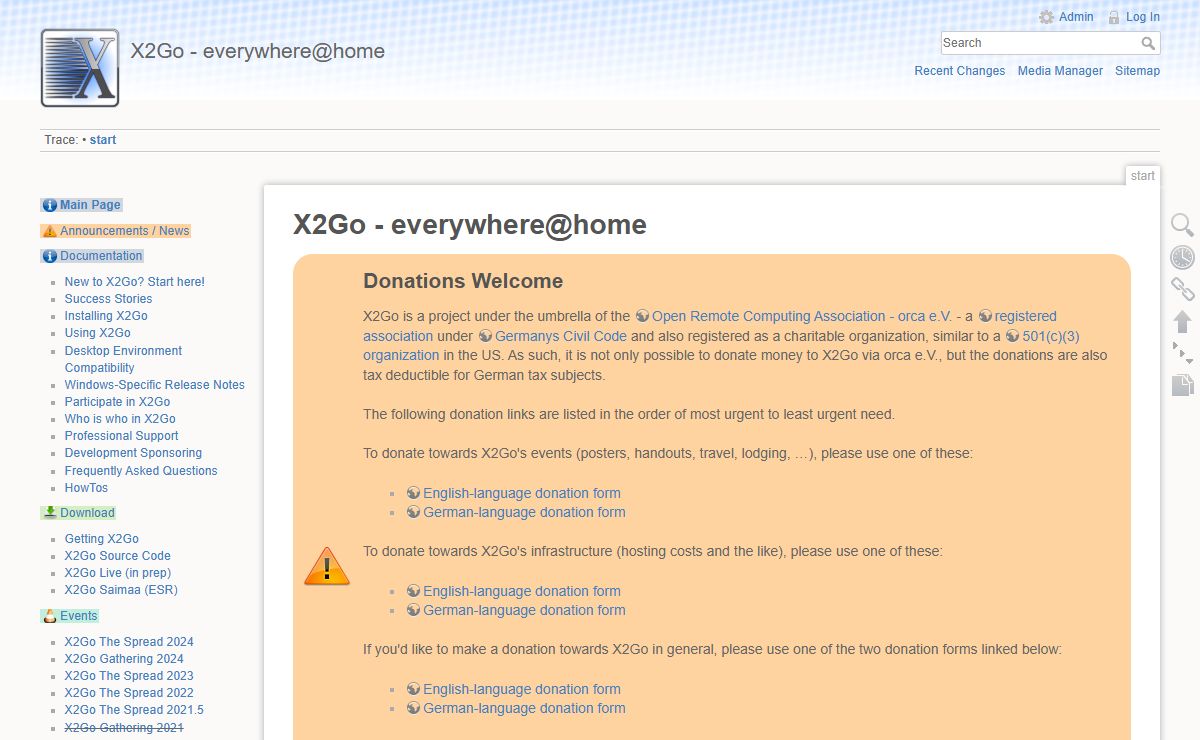Open X2Go Source Code

[118, 556]
